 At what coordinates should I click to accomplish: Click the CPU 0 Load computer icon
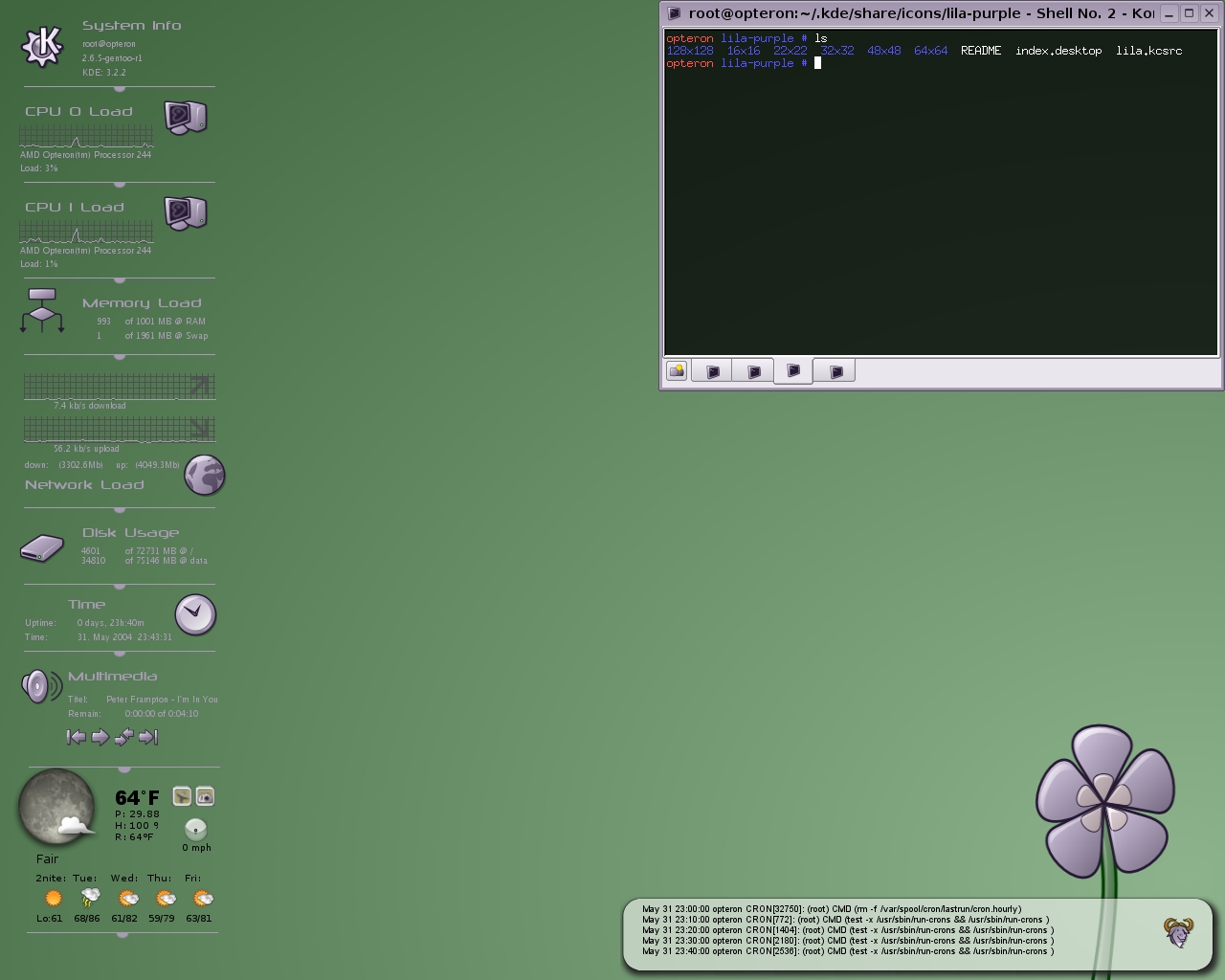(x=186, y=118)
